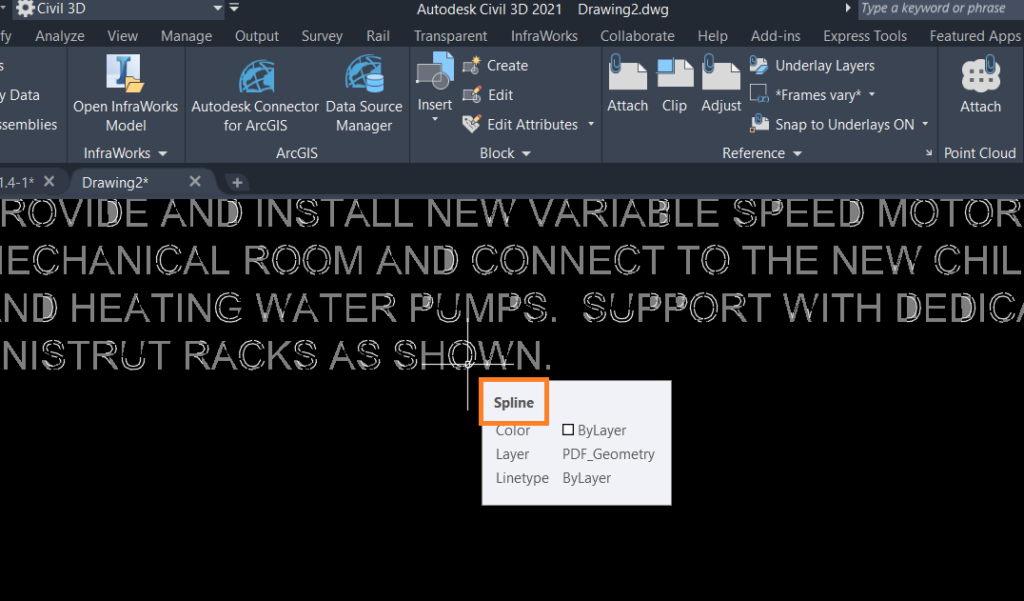The height and width of the screenshot is (601, 1024).
Task: Click Edit Attributes icon
Action: point(472,124)
